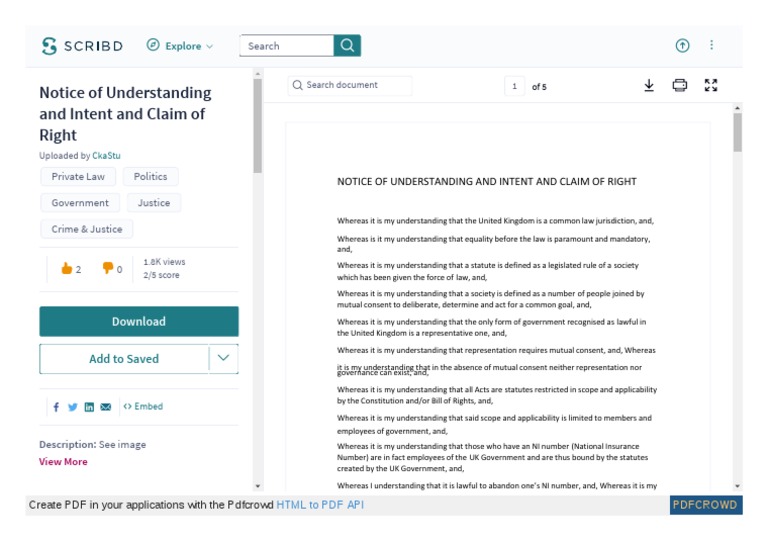Share on LinkedIn icon
This screenshot has height=544, width=768.
[89, 407]
